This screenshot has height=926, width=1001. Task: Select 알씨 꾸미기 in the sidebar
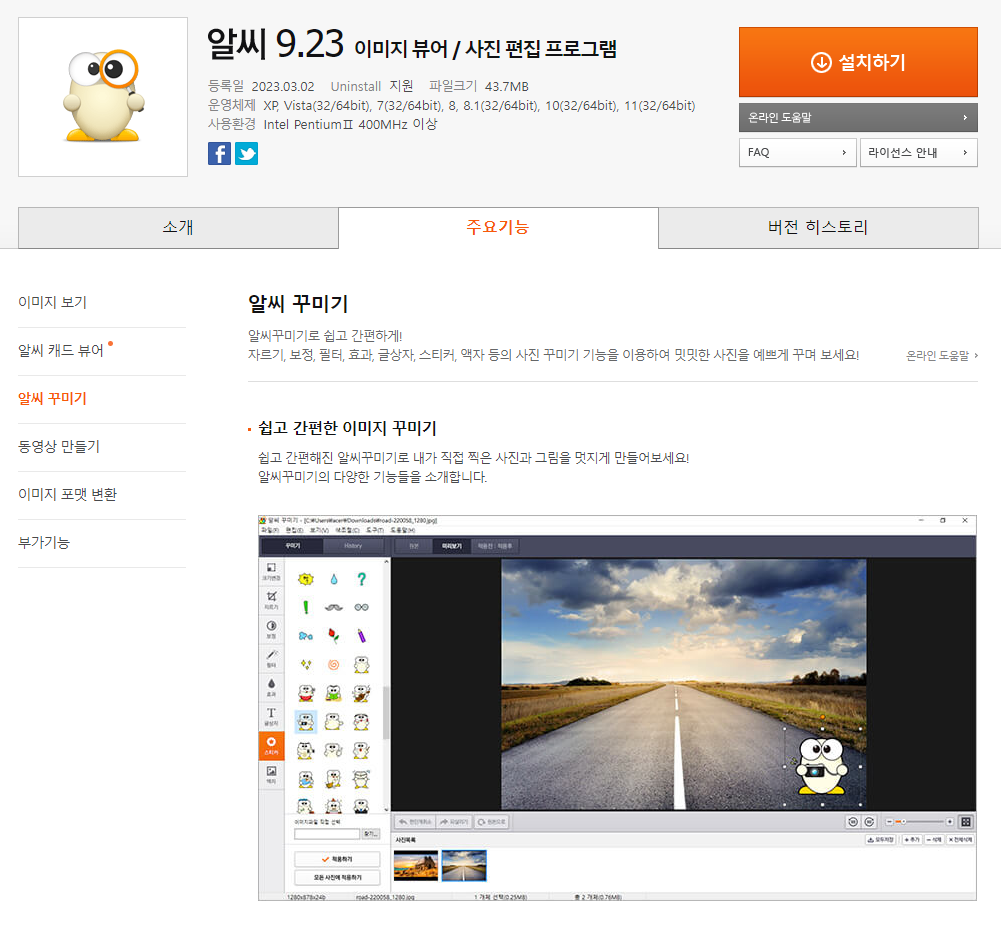tap(52, 398)
